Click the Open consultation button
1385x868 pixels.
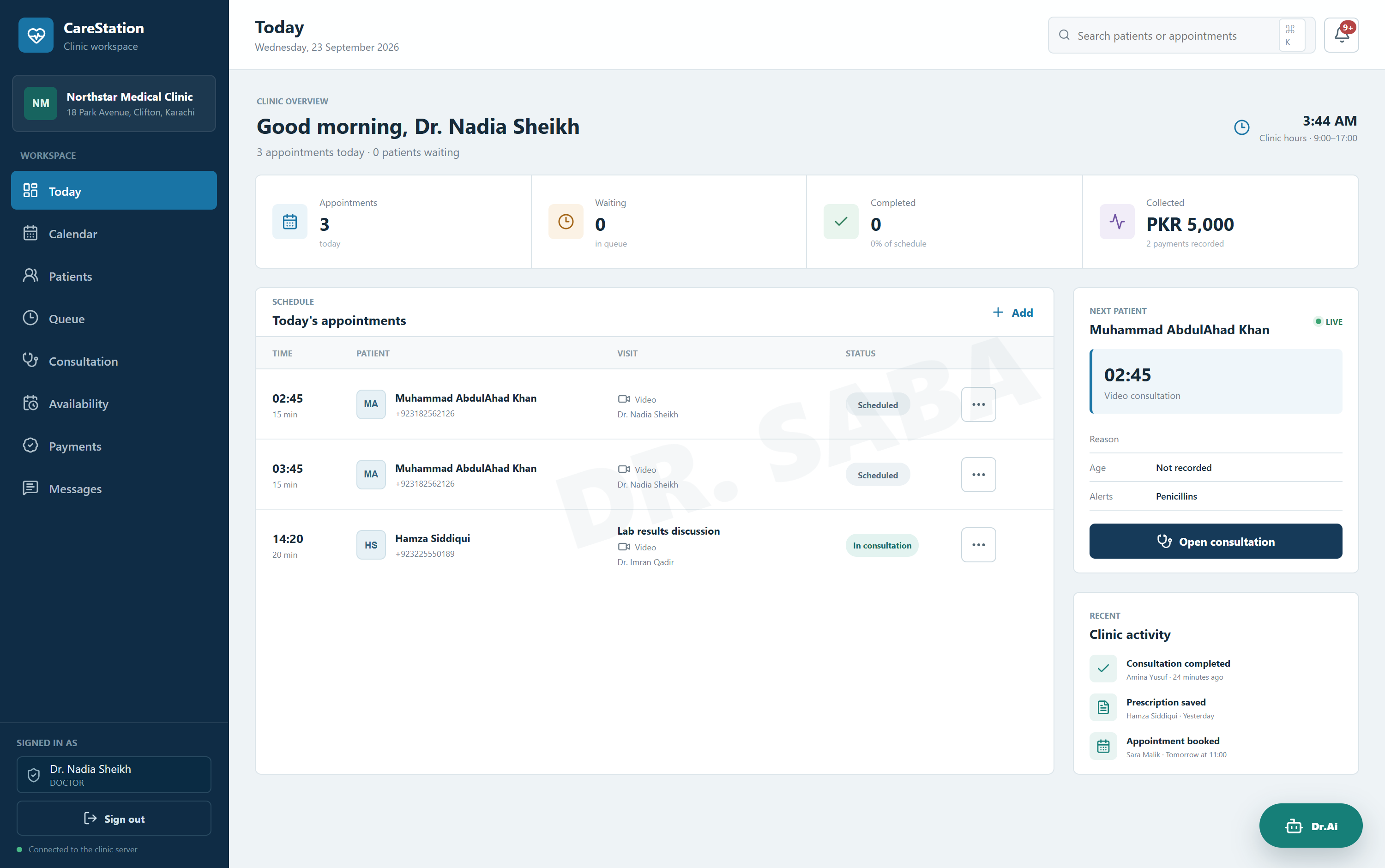1216,542
